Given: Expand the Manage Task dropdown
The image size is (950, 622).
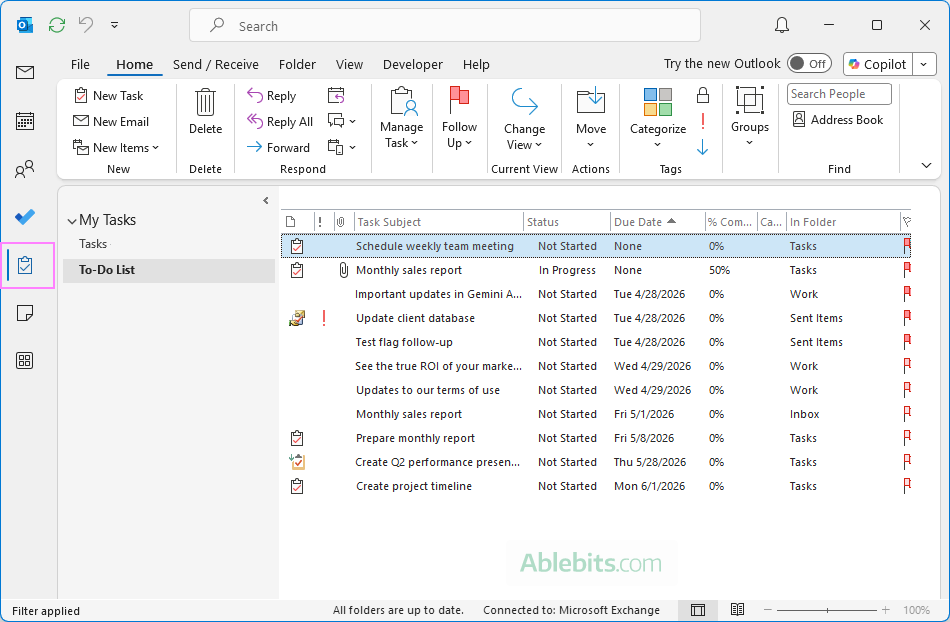Looking at the screenshot, I should (x=401, y=118).
